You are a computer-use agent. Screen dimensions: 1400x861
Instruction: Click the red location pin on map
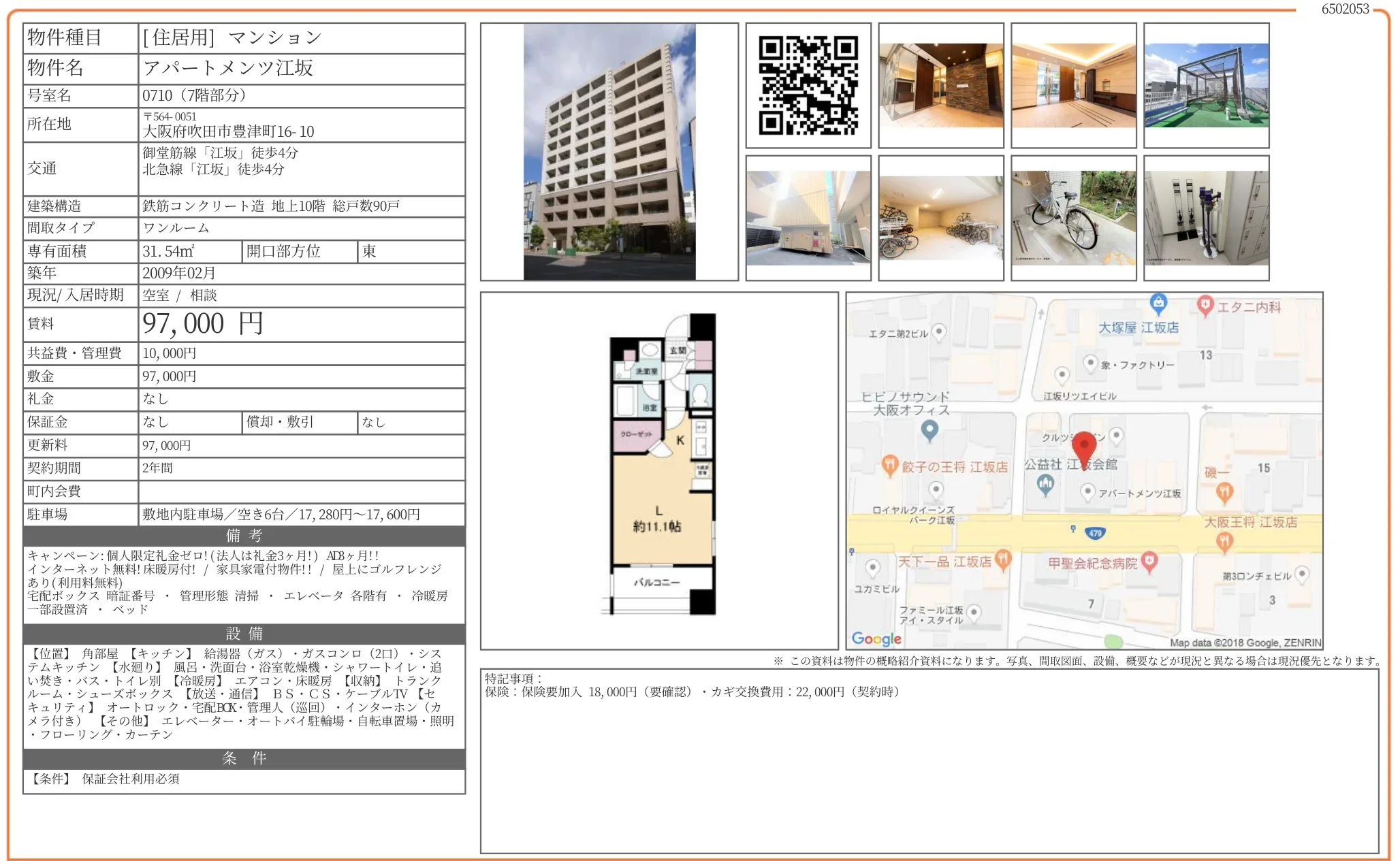(1083, 447)
